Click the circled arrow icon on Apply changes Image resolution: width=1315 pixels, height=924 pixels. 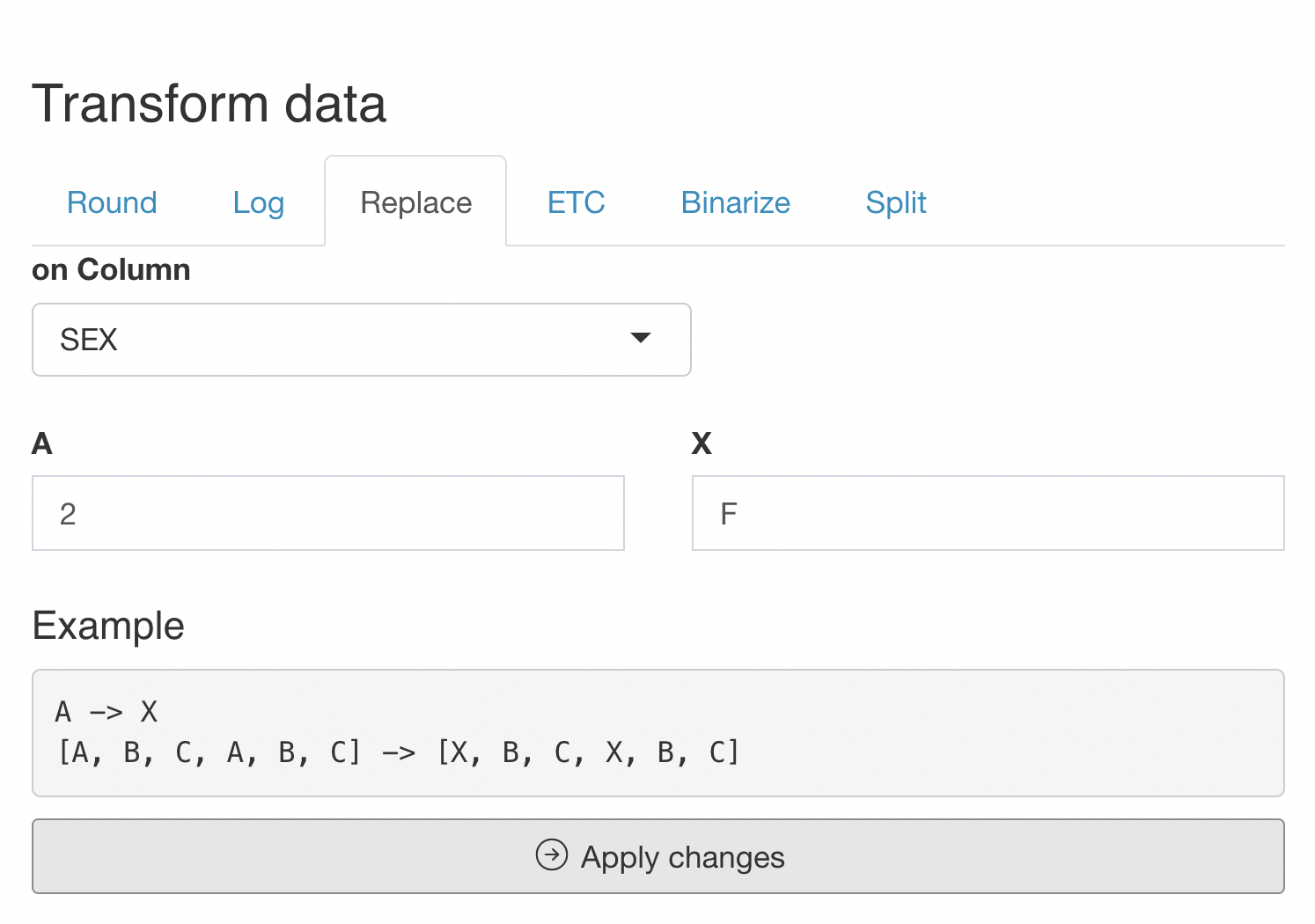pyautogui.click(x=552, y=854)
